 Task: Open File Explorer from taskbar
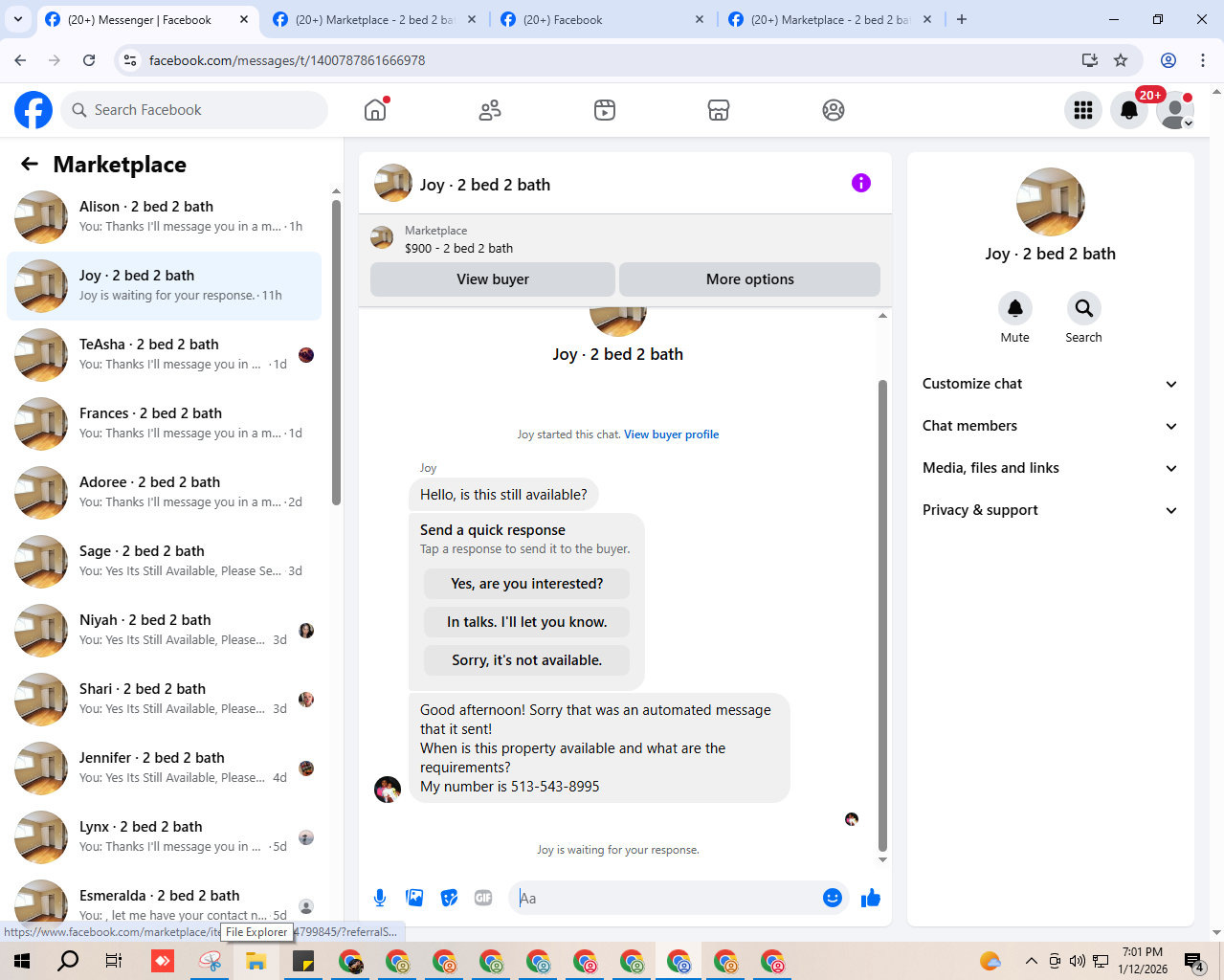click(x=256, y=961)
